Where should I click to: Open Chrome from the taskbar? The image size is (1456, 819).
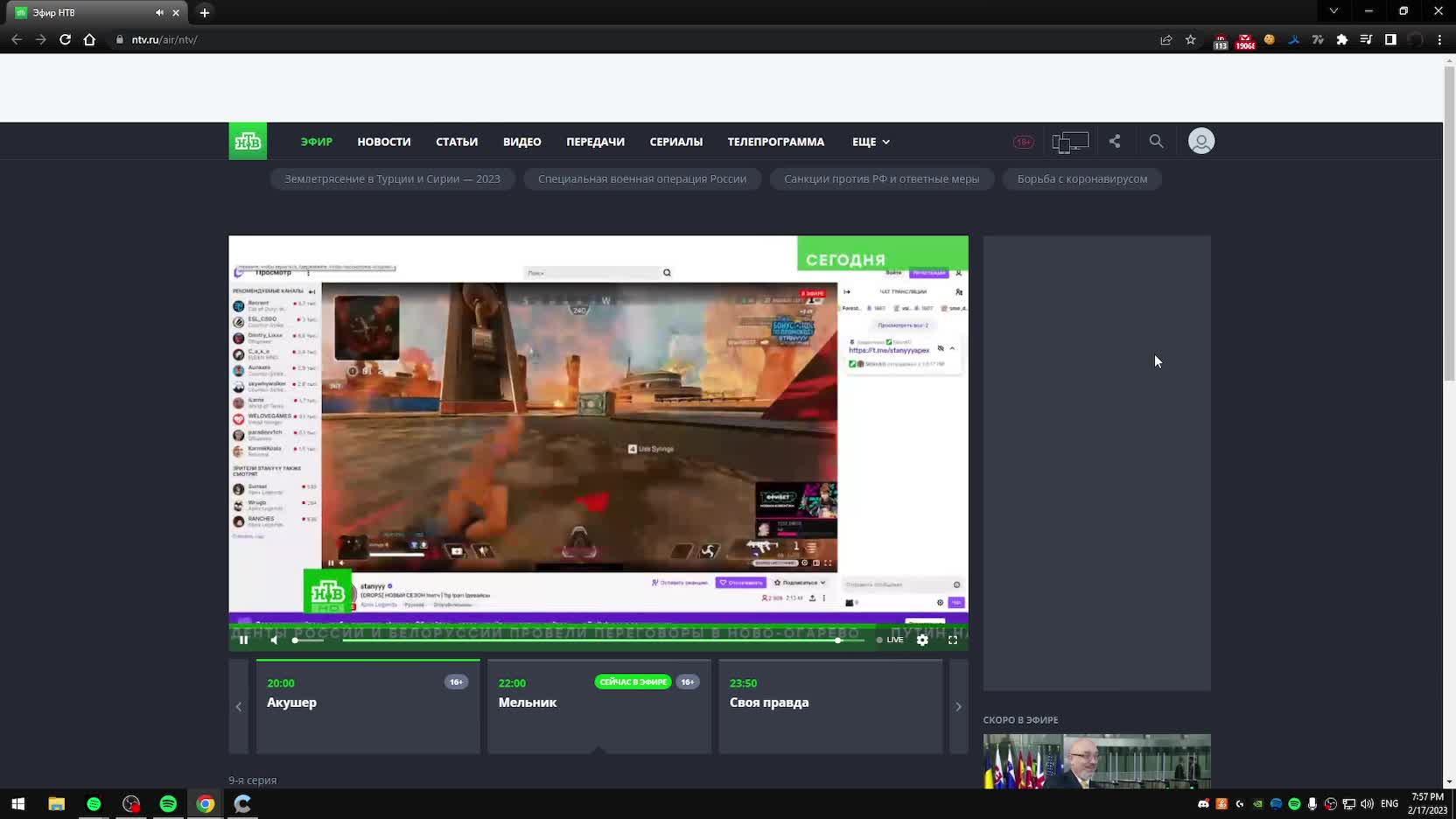tap(206, 803)
